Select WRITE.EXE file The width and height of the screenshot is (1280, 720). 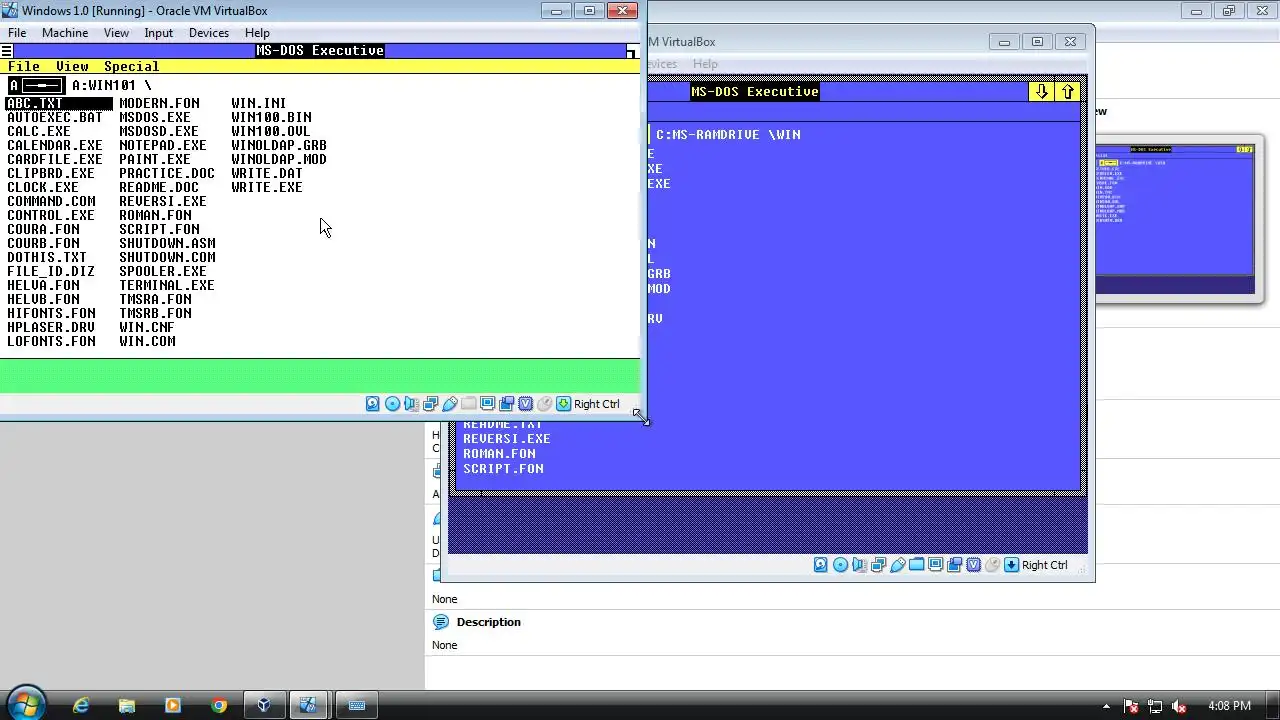tap(267, 187)
